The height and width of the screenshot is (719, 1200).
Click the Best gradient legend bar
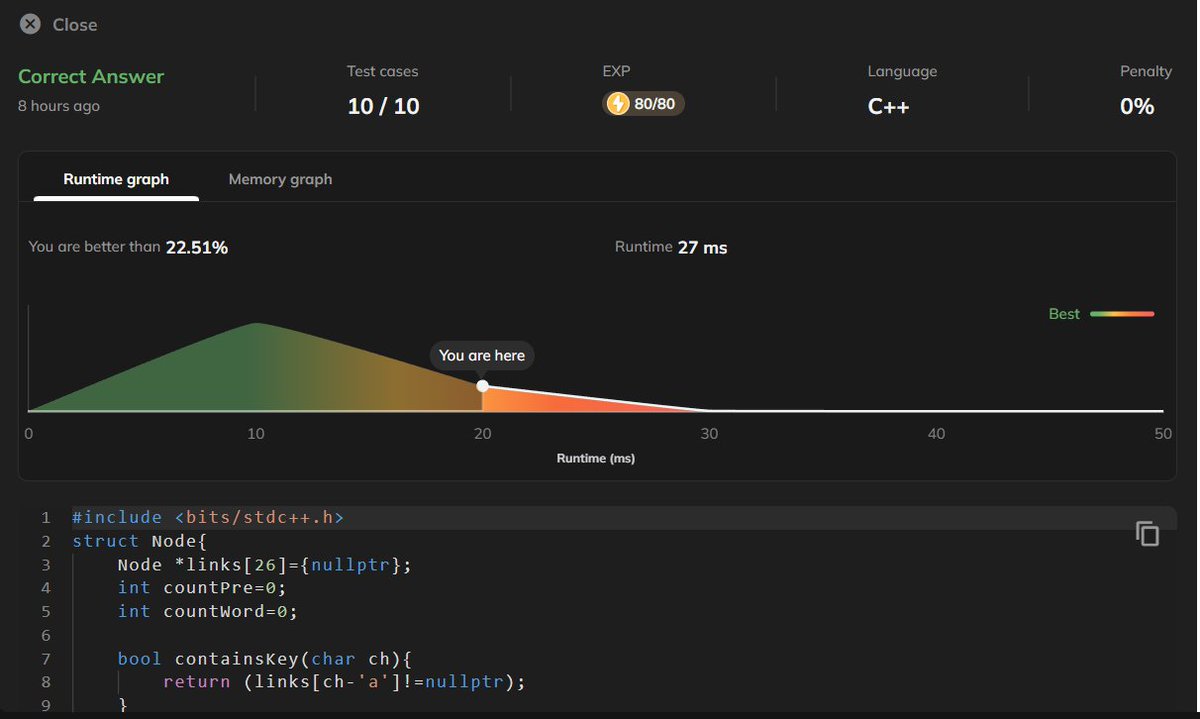click(x=1122, y=314)
